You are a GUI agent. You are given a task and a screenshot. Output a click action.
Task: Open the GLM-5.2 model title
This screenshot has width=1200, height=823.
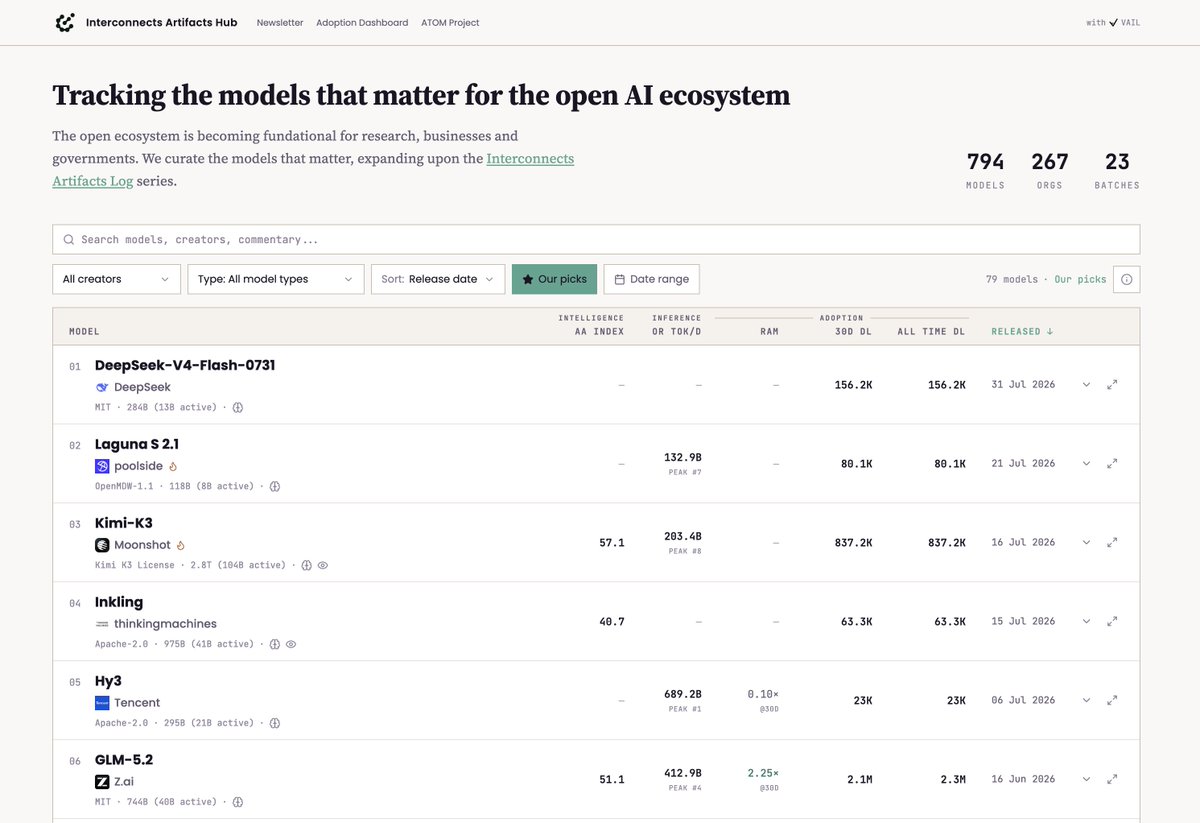[124, 760]
